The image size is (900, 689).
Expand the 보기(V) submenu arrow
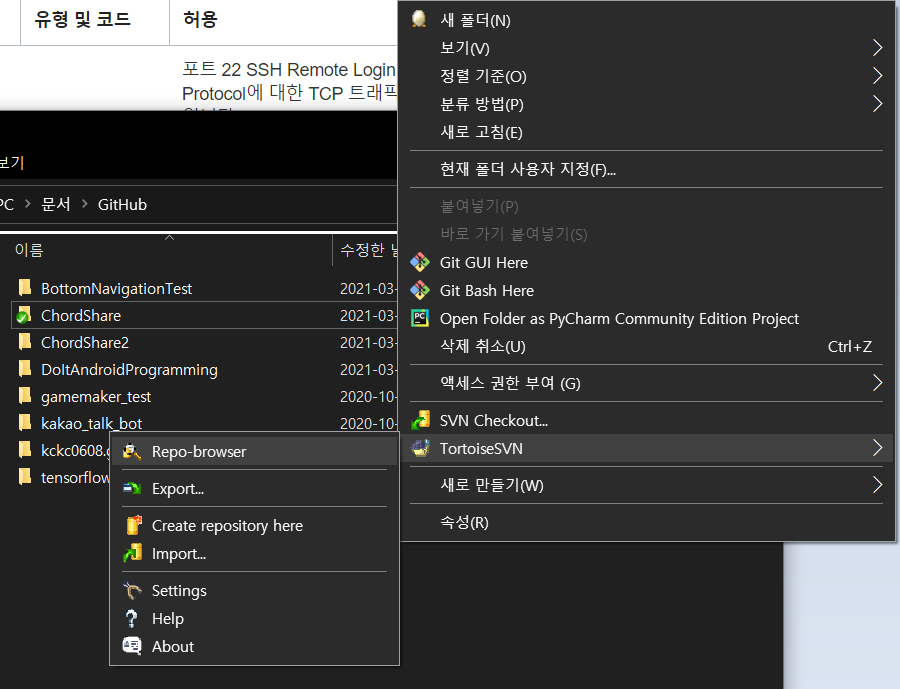coord(877,48)
